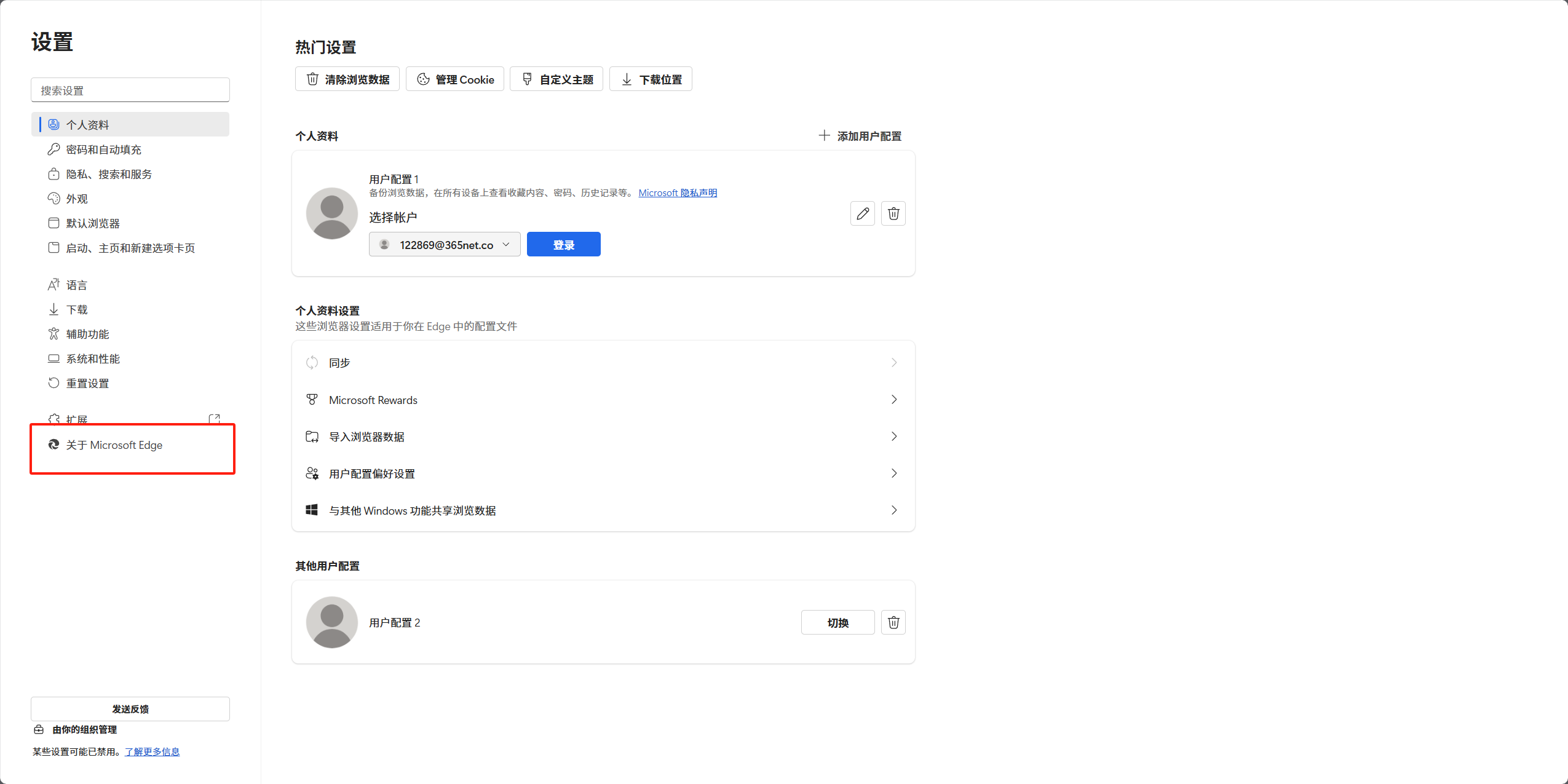Click the Microsoft Rewards trophy icon
1568x784 pixels.
pyautogui.click(x=312, y=399)
